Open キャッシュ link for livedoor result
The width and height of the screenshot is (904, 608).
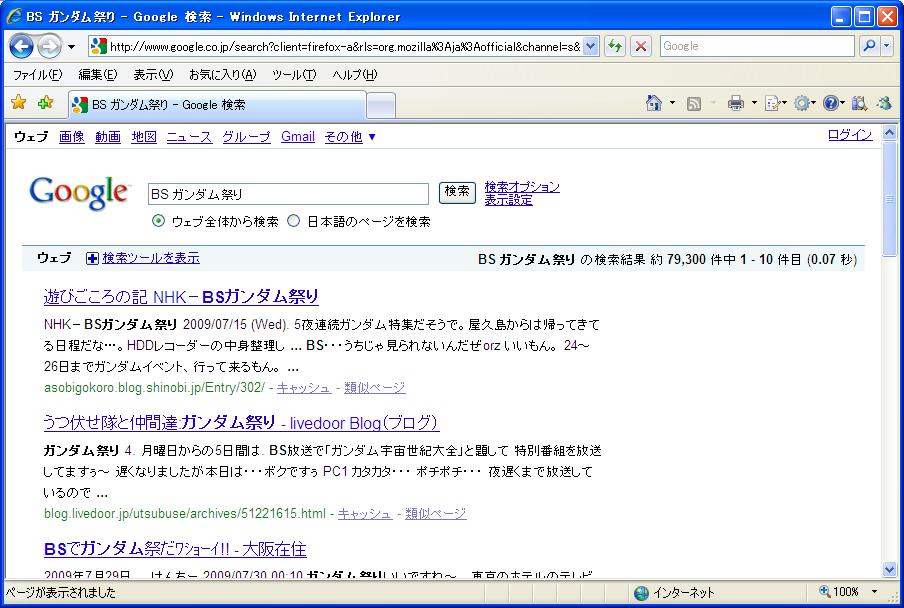point(364,513)
